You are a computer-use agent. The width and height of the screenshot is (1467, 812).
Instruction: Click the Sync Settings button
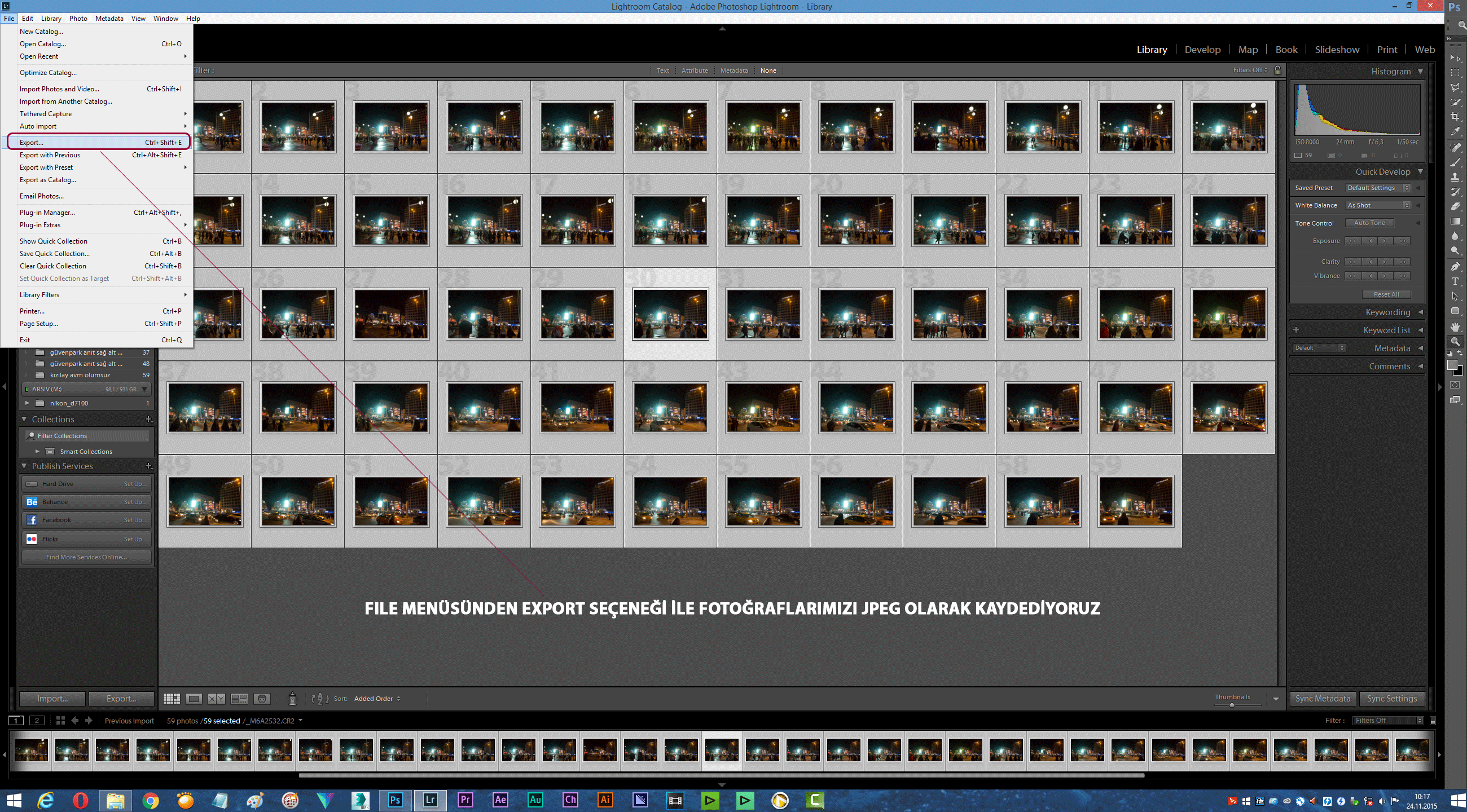pos(1391,699)
